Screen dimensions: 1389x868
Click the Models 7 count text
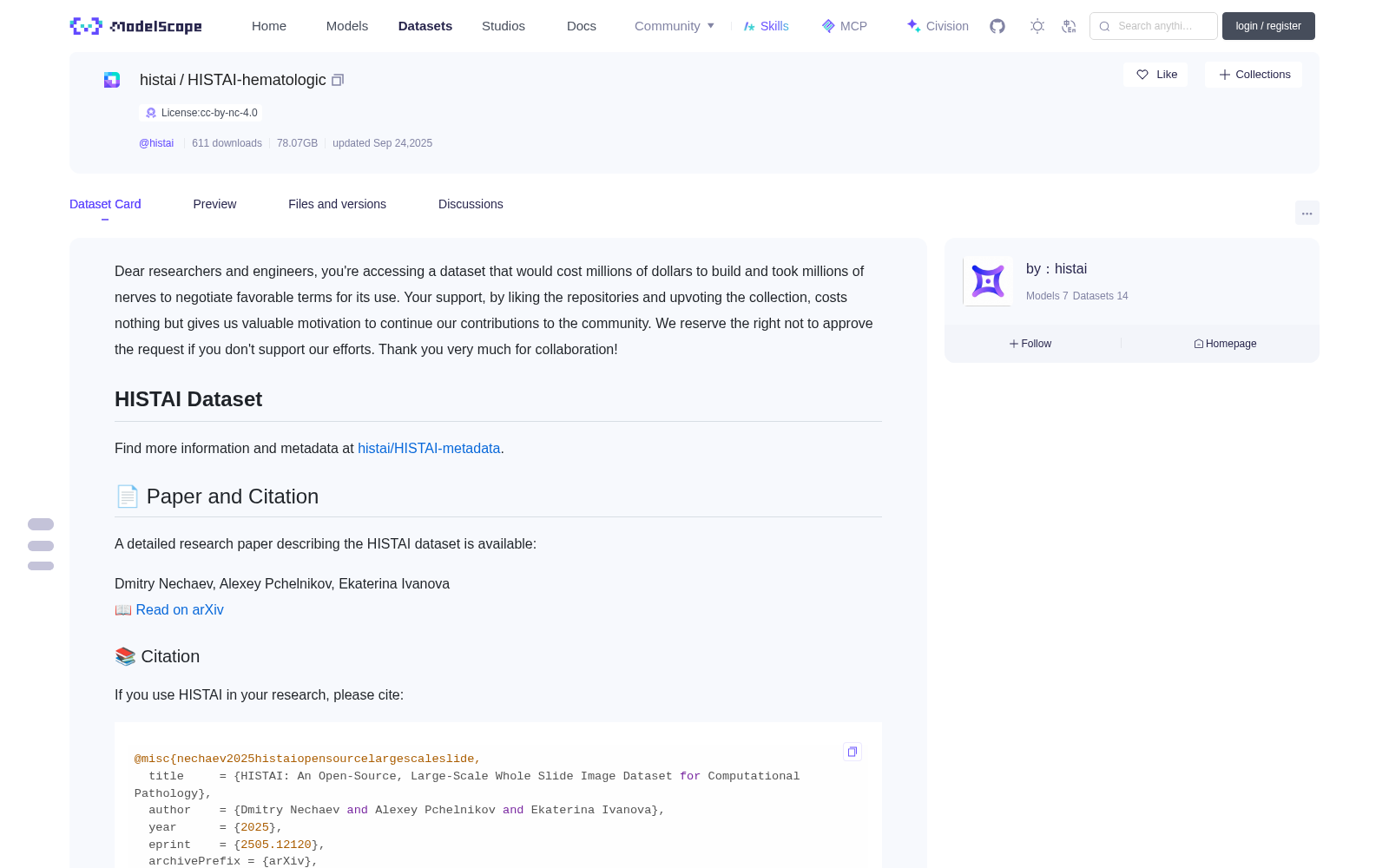coord(1047,296)
